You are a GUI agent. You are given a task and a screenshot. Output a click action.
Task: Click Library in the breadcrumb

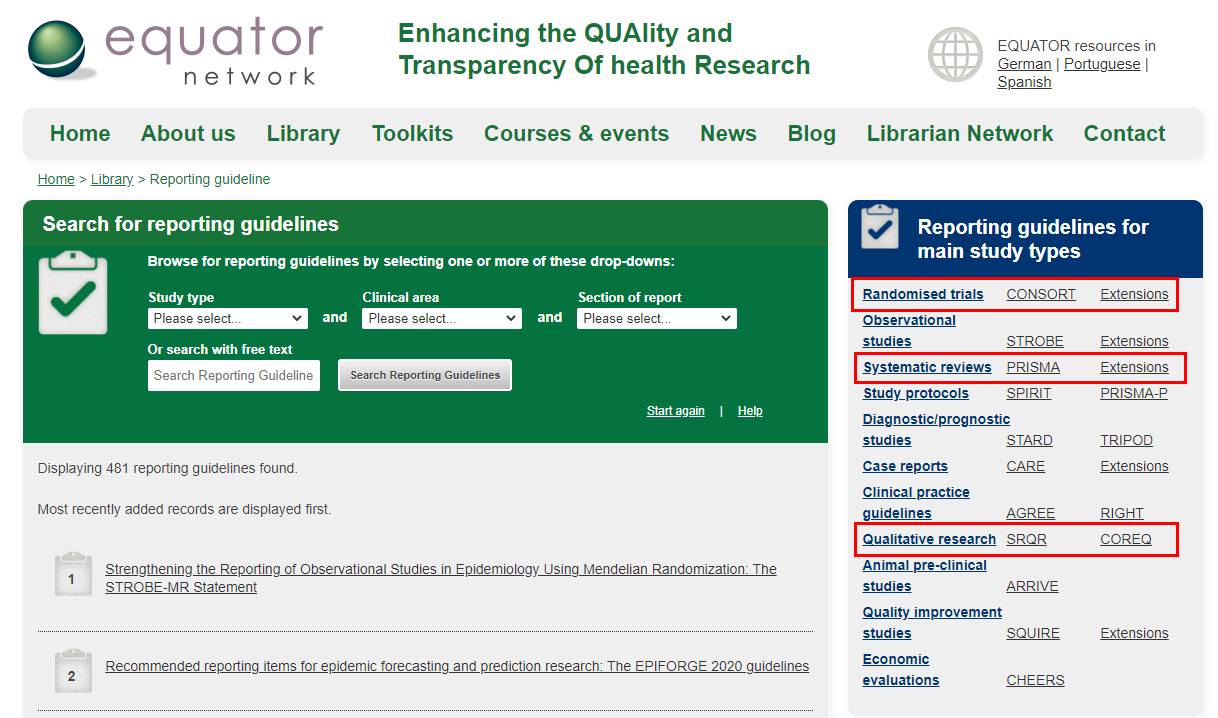pos(112,179)
